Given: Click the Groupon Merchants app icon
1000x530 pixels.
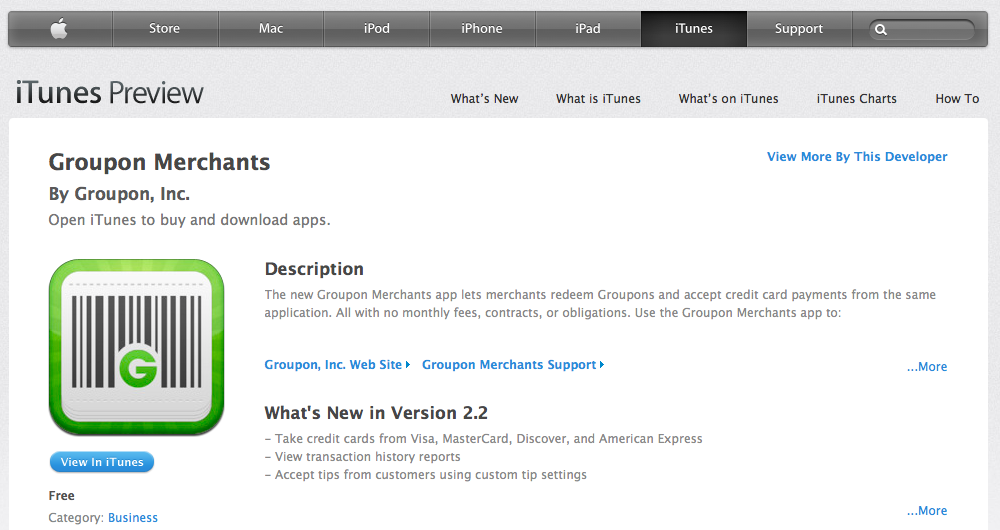Looking at the screenshot, I should pyautogui.click(x=136, y=347).
